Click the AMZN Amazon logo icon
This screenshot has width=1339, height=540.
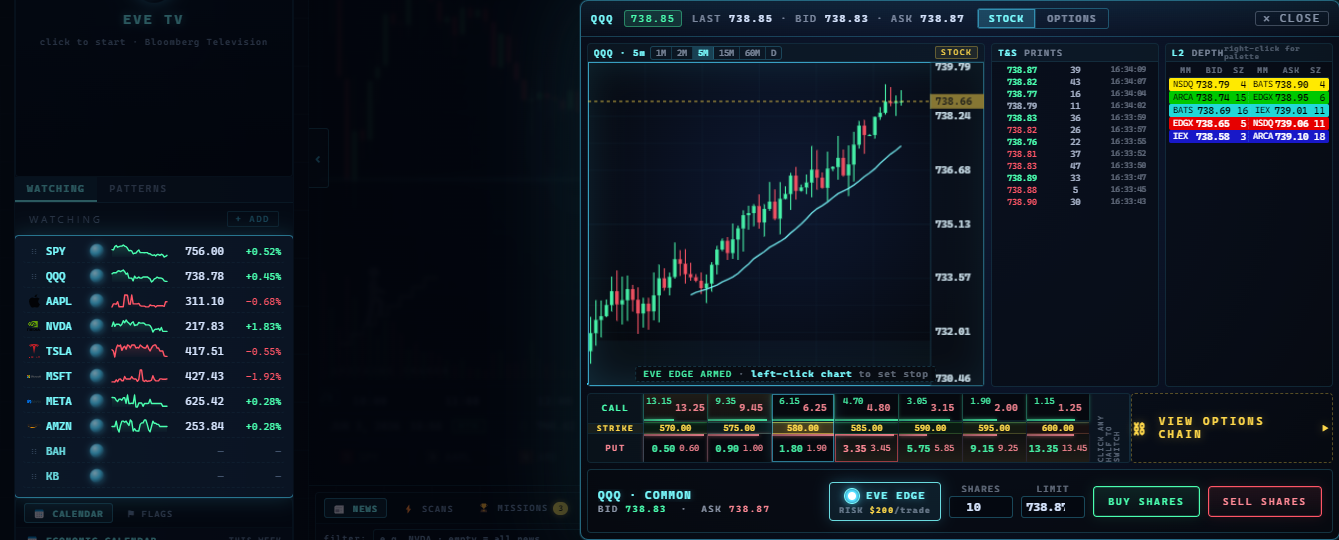[x=34, y=426]
